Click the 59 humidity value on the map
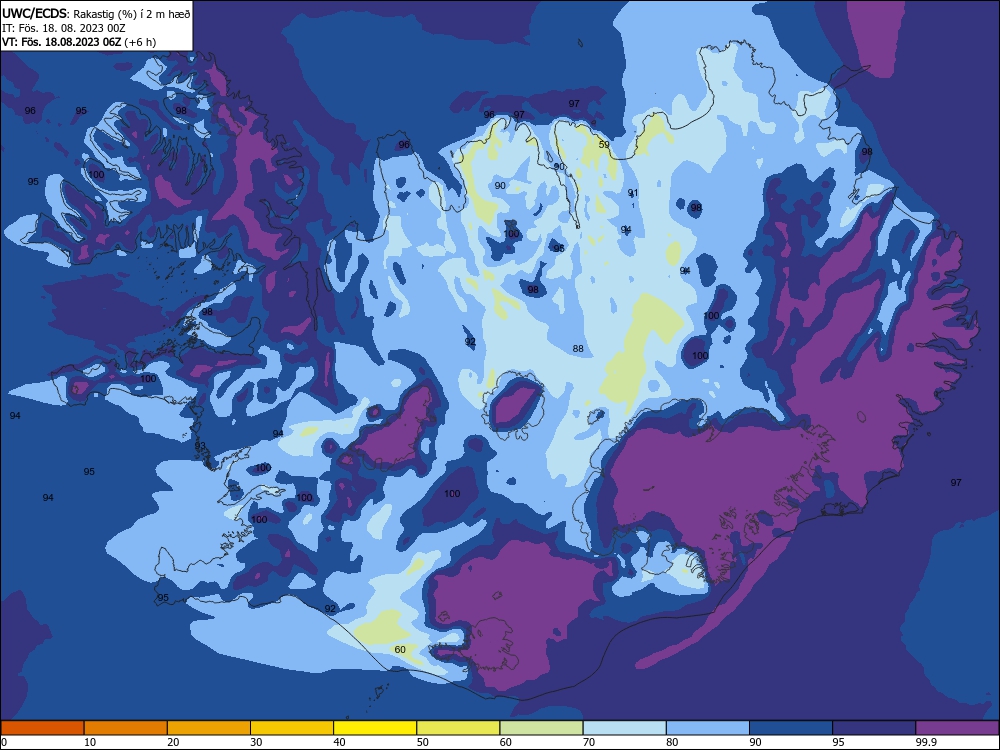 [x=604, y=145]
